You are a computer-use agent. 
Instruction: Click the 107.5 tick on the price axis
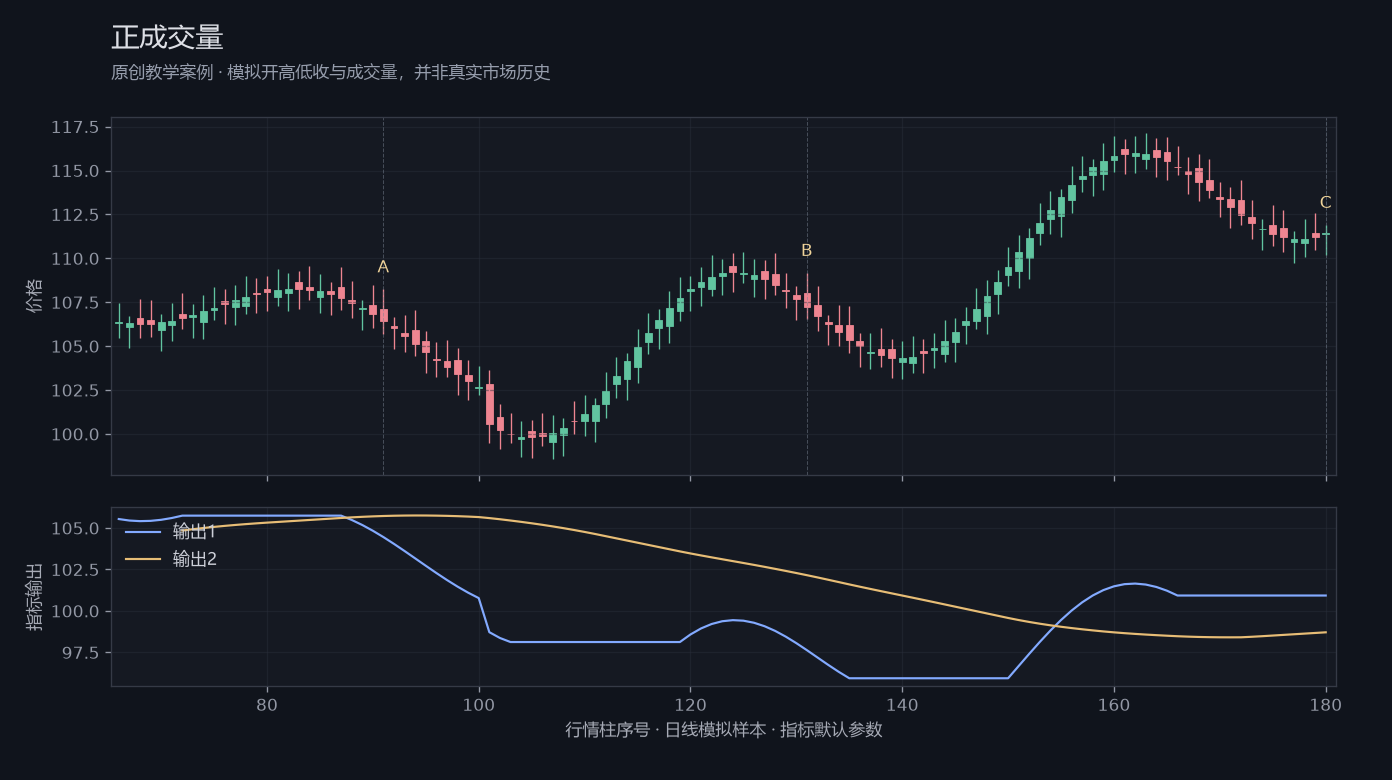[x=75, y=303]
